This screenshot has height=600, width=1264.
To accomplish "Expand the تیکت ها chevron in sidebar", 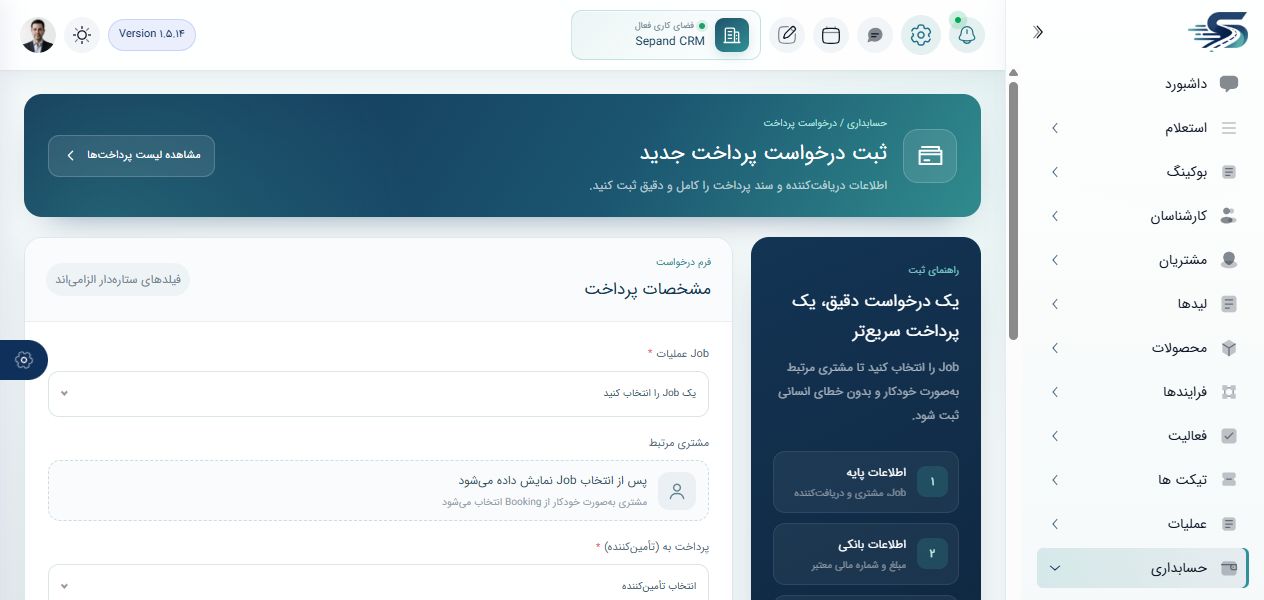I will coord(1054,480).
